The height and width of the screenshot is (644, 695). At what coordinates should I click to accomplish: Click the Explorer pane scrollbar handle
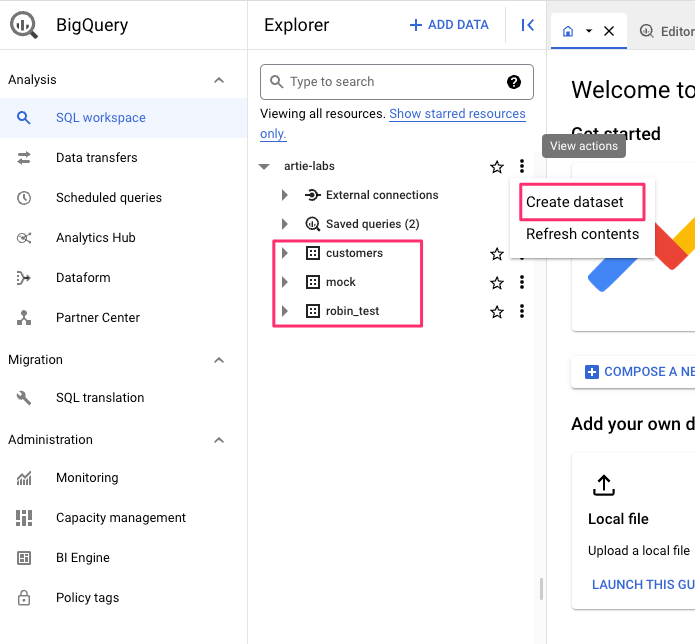tap(541, 589)
